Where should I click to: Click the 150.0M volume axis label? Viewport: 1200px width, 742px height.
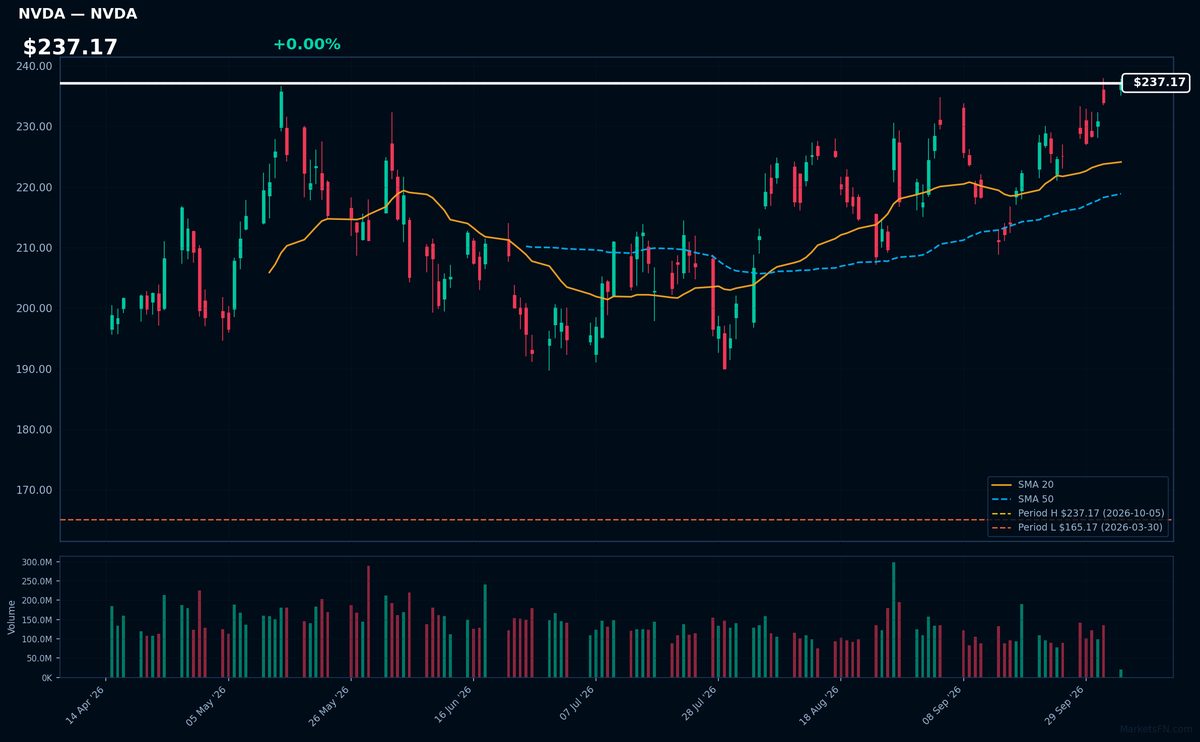click(38, 620)
